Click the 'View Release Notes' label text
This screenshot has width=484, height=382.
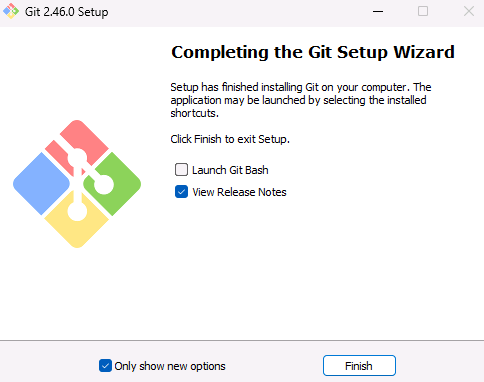[239, 192]
